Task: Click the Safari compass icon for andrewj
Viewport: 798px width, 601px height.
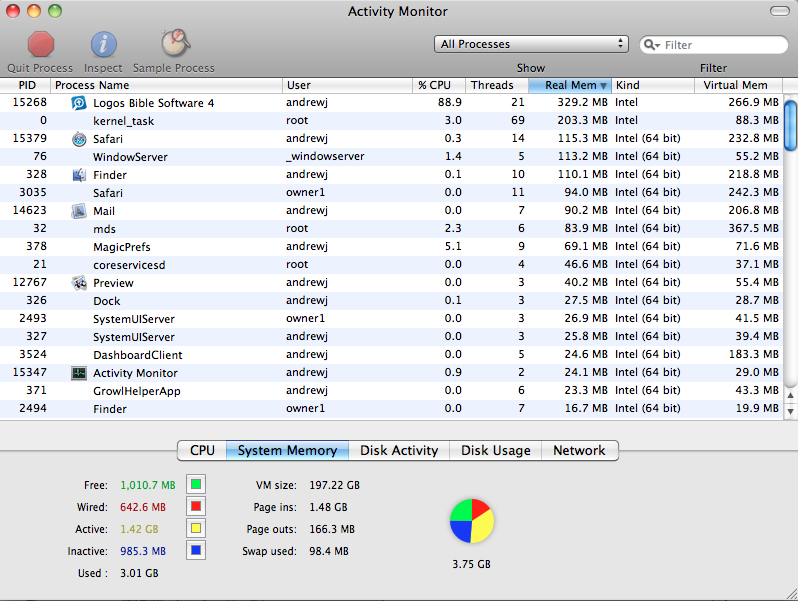Action: pyautogui.click(x=79, y=139)
